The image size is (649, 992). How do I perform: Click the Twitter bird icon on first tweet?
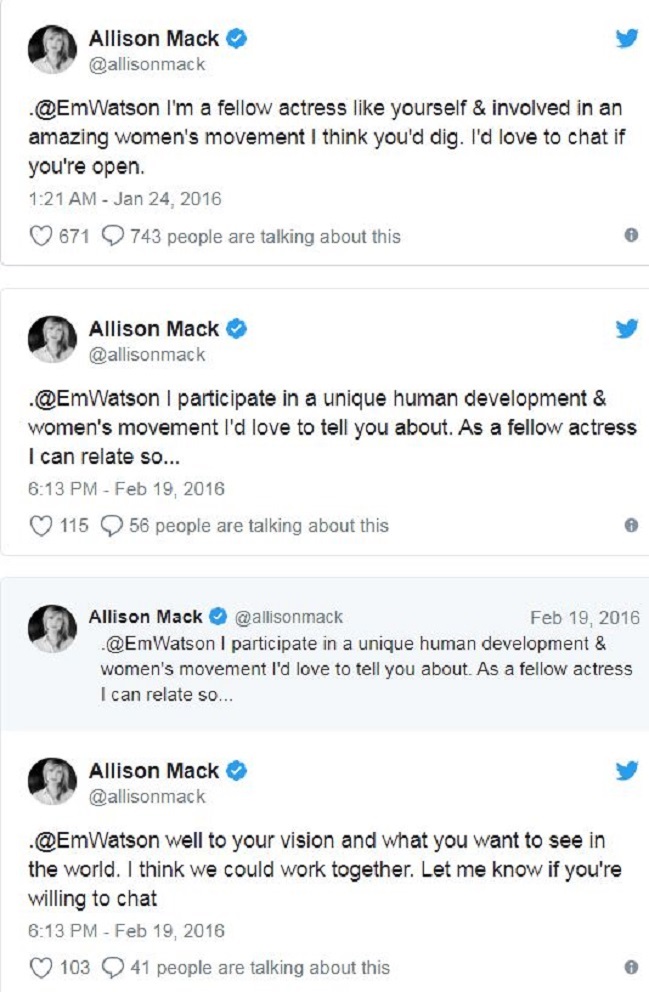pyautogui.click(x=626, y=39)
